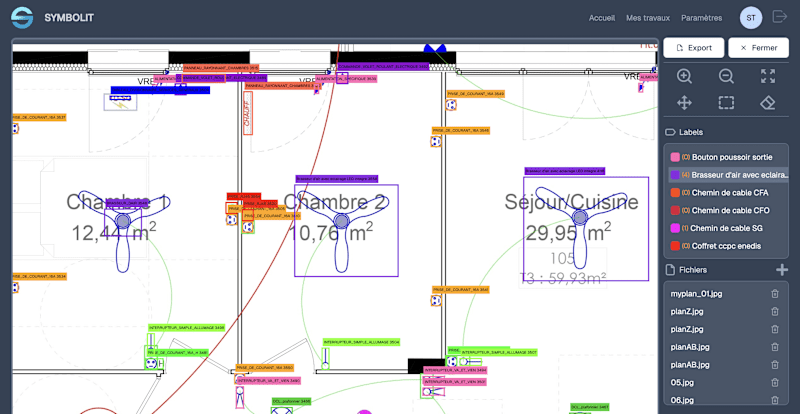Select the small fan detection box in Chambre 1
The height and width of the screenshot is (414, 800).
122,221
